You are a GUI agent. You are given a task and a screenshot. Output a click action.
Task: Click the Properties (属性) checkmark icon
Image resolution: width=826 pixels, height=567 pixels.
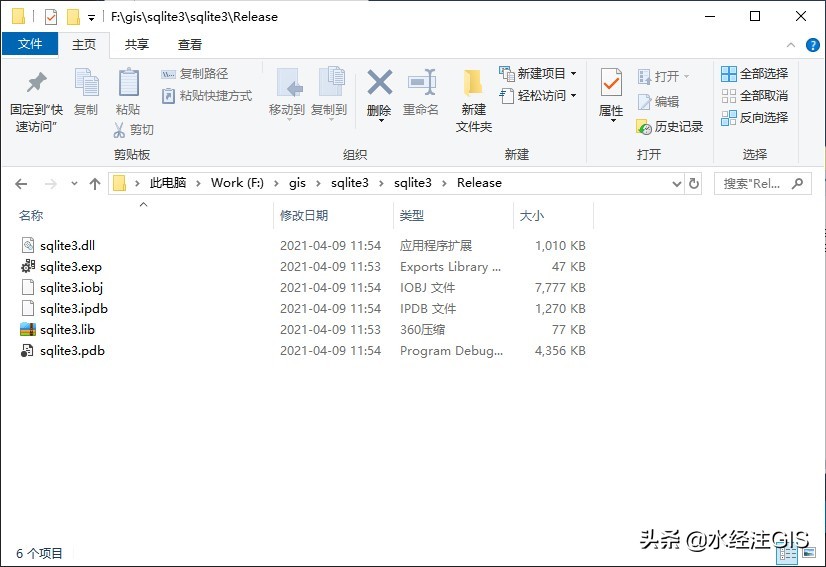[611, 83]
